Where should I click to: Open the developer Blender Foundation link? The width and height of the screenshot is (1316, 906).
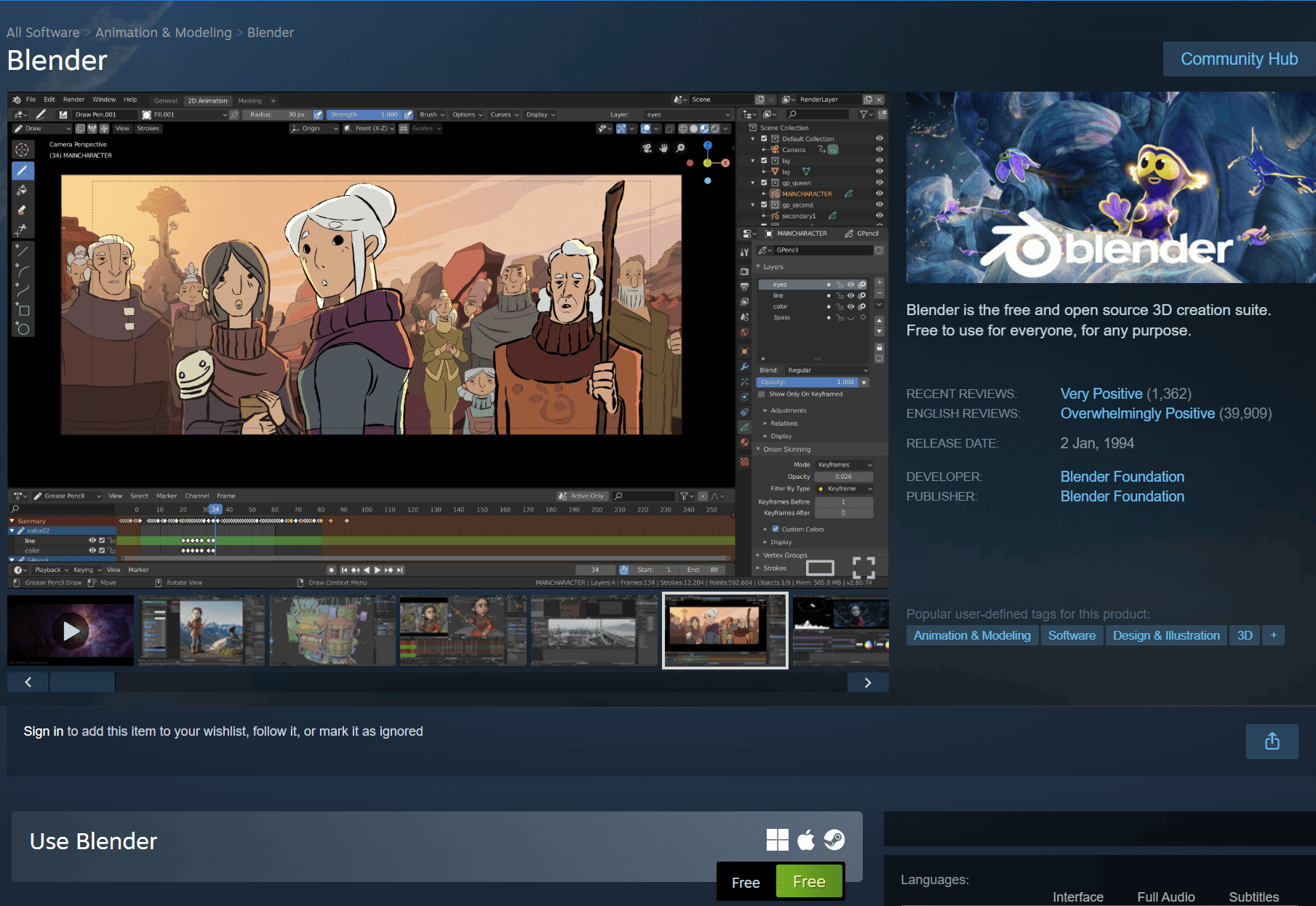point(1122,477)
